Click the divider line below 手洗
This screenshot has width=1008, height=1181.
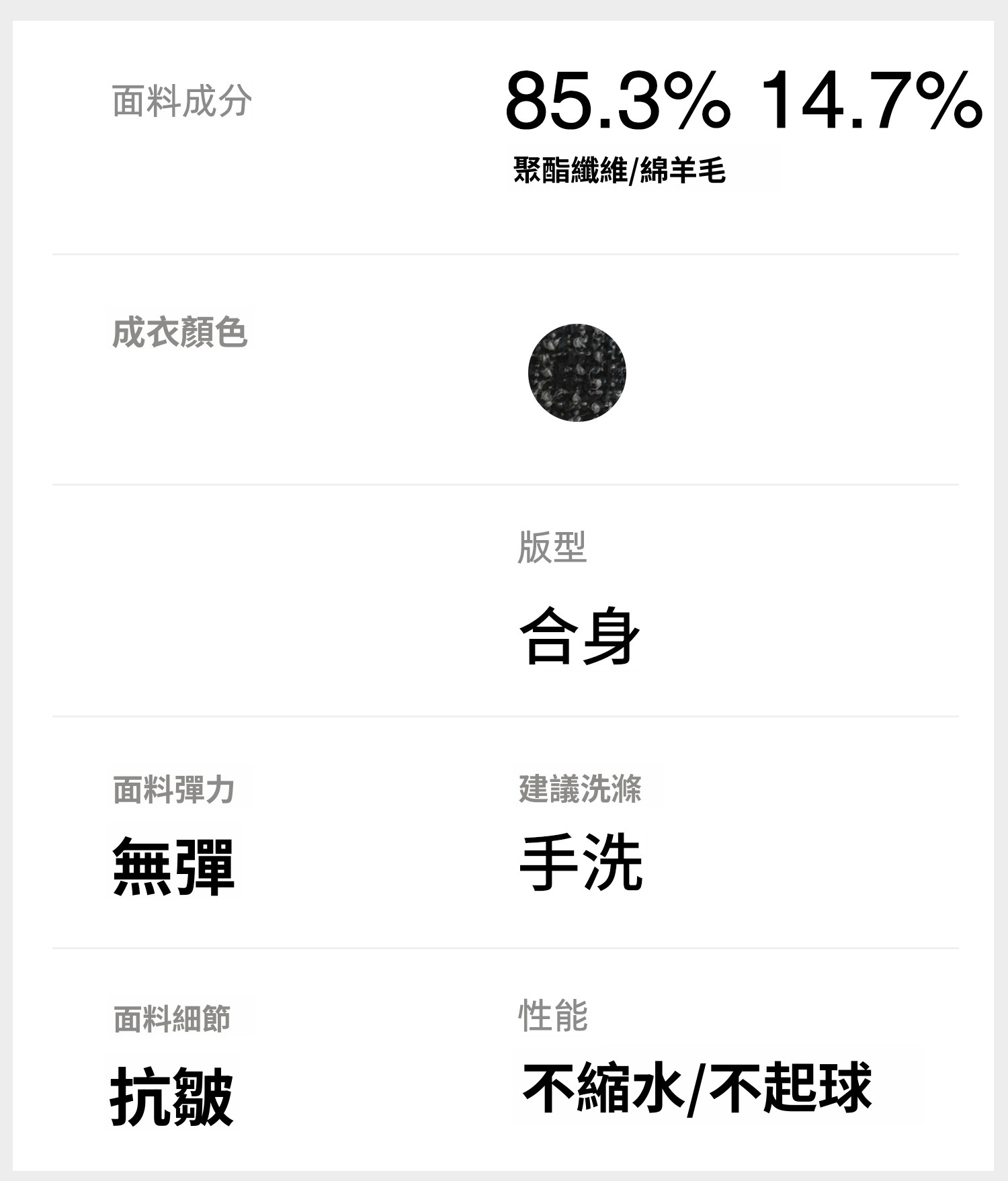tap(505, 948)
